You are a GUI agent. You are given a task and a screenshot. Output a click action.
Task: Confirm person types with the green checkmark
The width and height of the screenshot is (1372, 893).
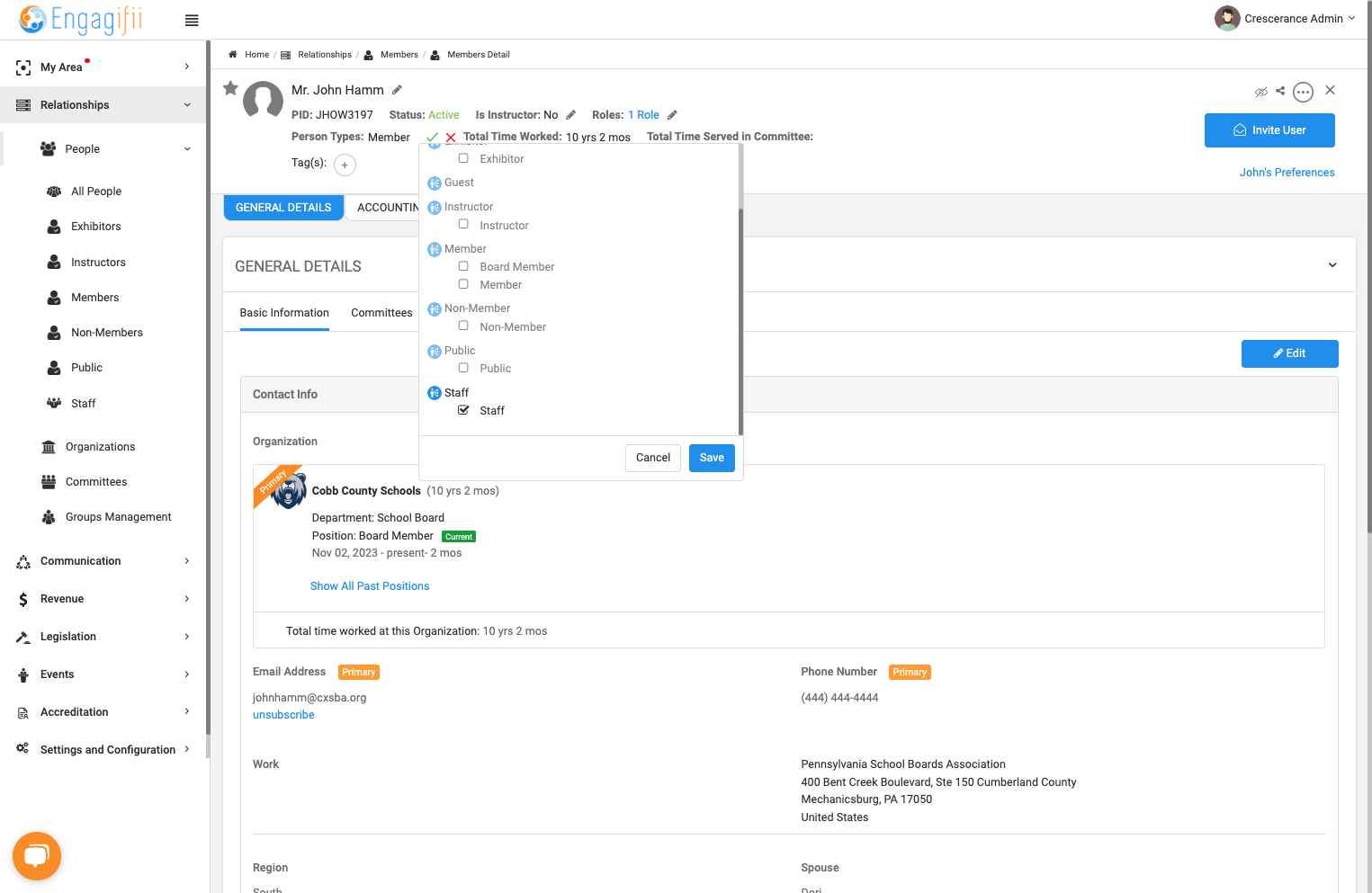pyautogui.click(x=433, y=138)
